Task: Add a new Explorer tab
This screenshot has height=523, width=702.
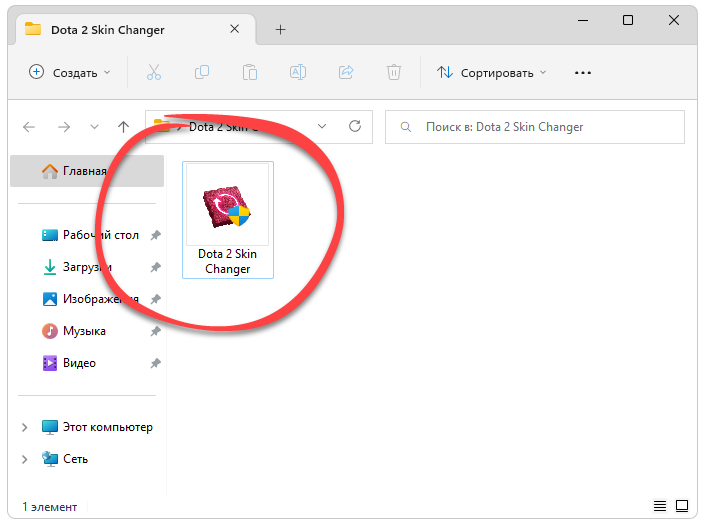Action: [x=280, y=30]
